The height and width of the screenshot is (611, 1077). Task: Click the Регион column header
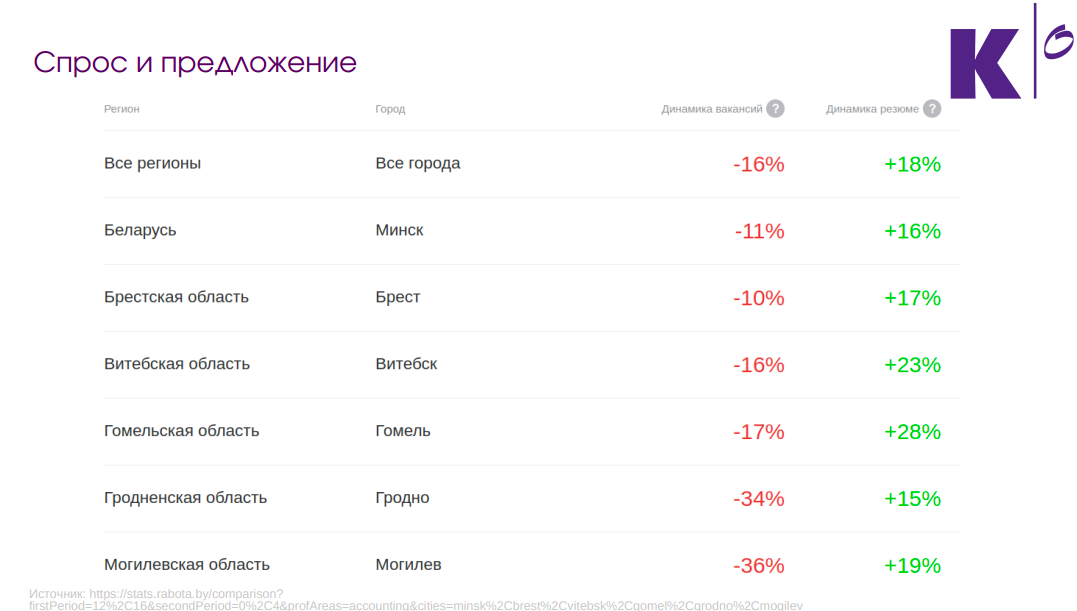(x=122, y=108)
